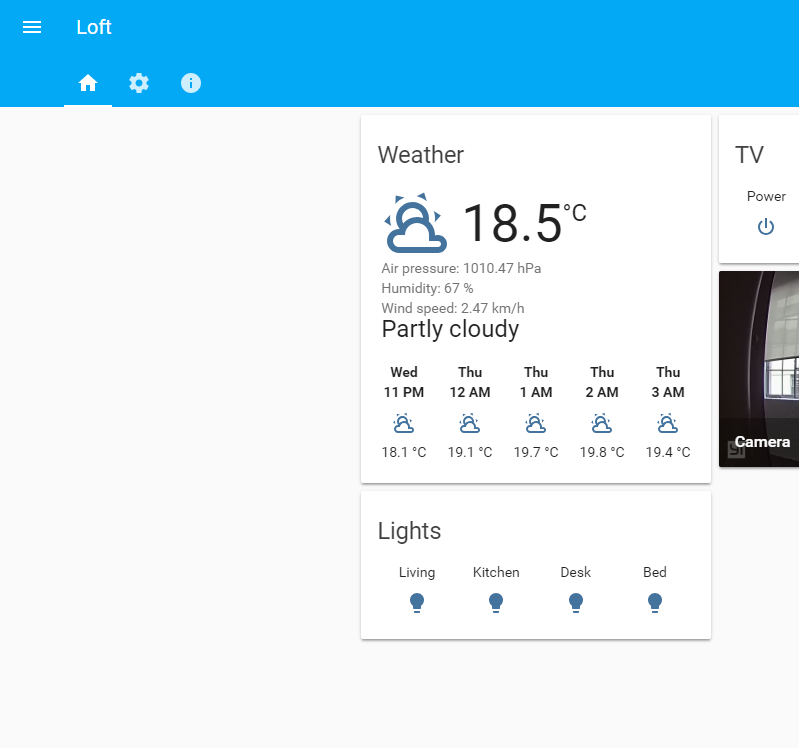Toggle the TV Power button
Screen dimensions: 799x748
click(765, 226)
